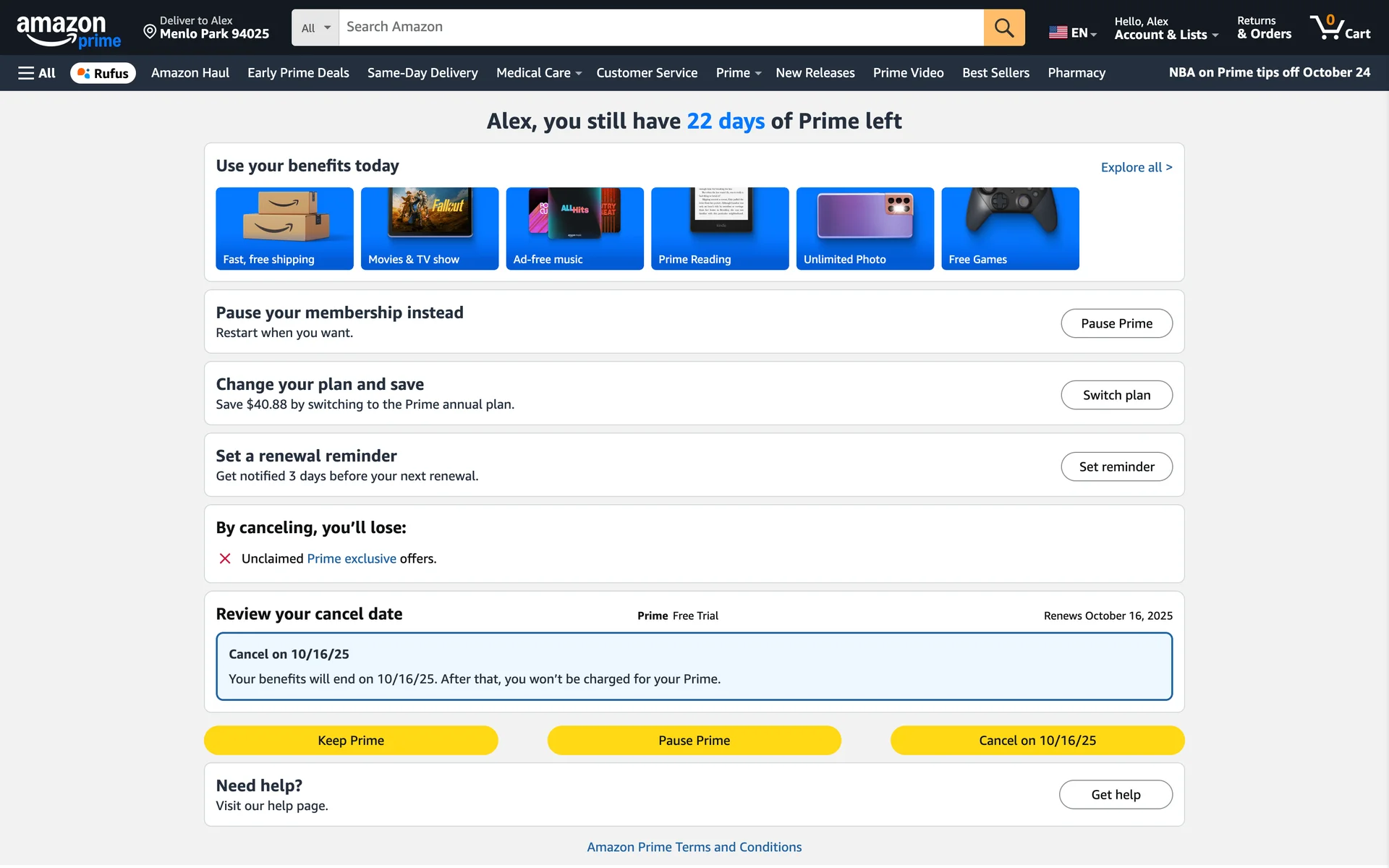The image size is (1389, 868).
Task: Open Early Prime Deals in the nav bar
Action: [x=297, y=73]
